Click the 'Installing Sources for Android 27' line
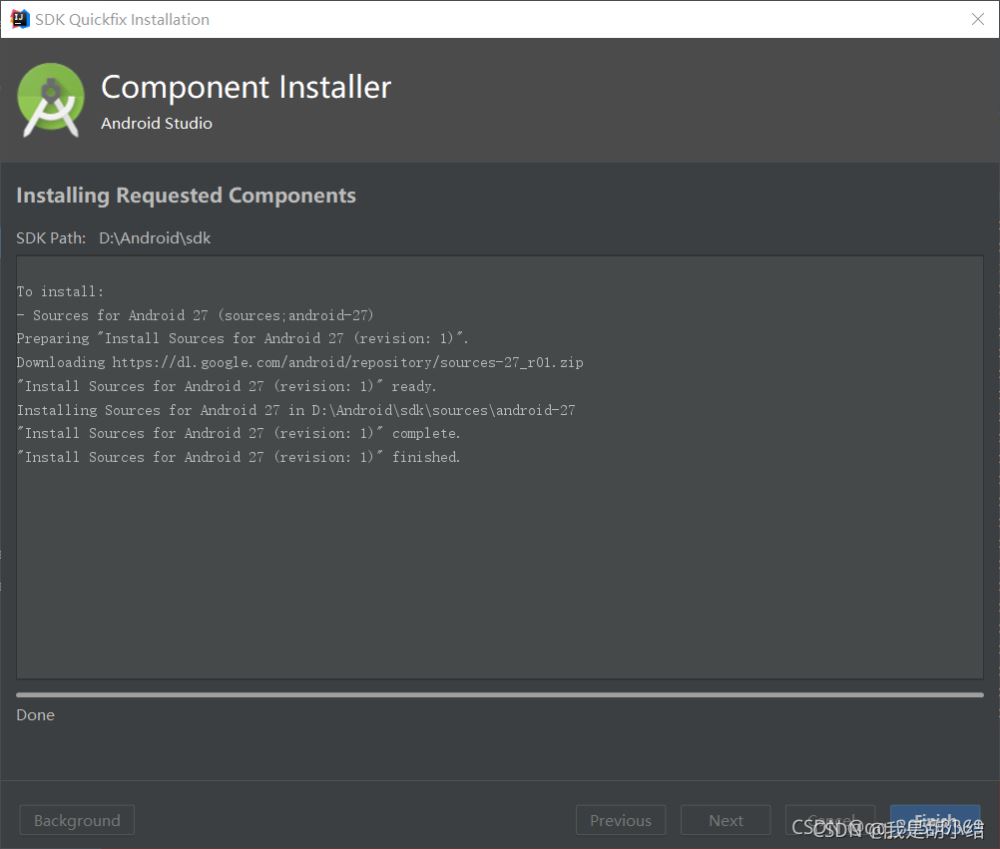The image size is (1000, 849). 296,410
